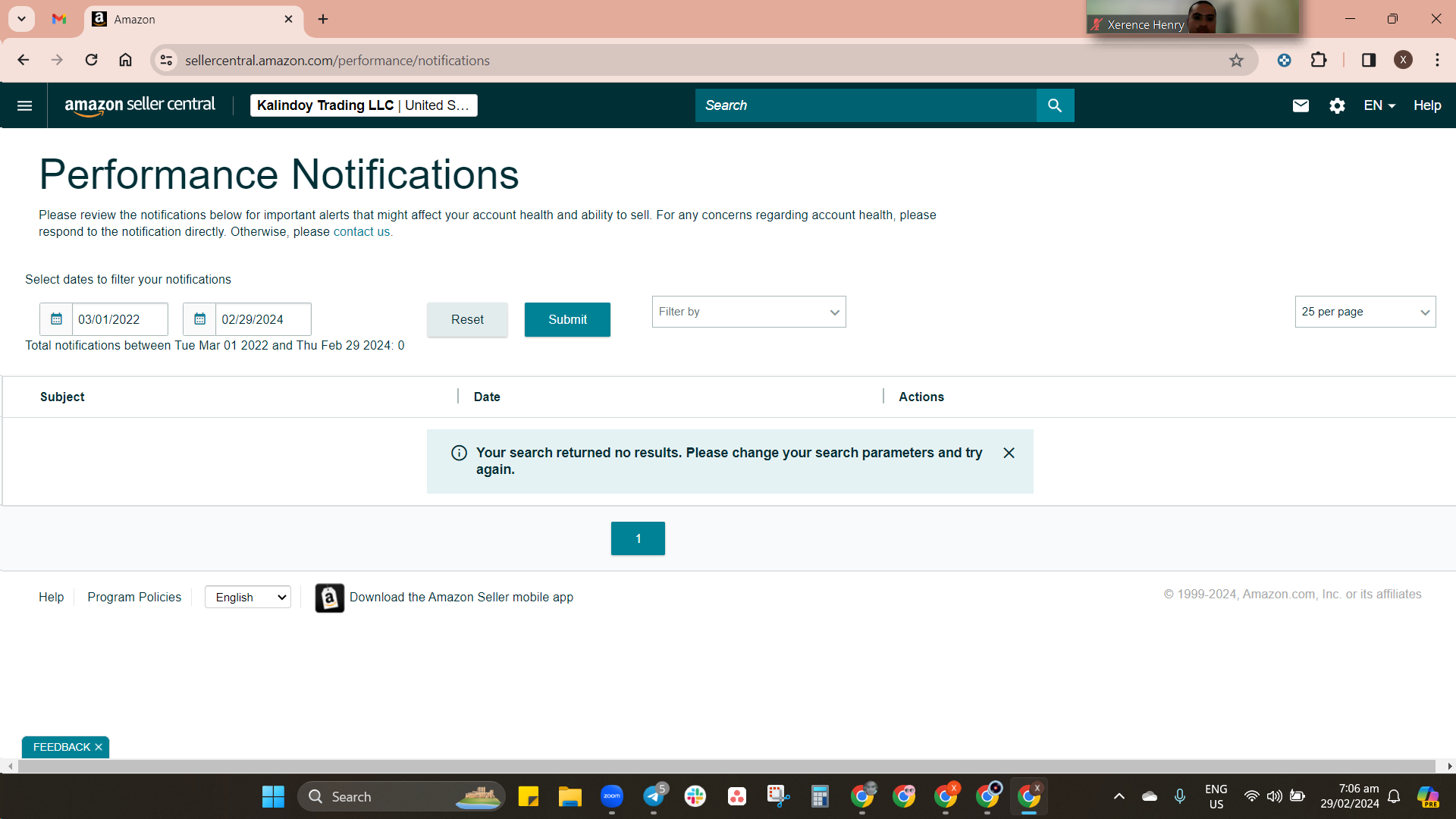Expand the Filter by dropdown
1456x819 pixels.
coord(748,312)
